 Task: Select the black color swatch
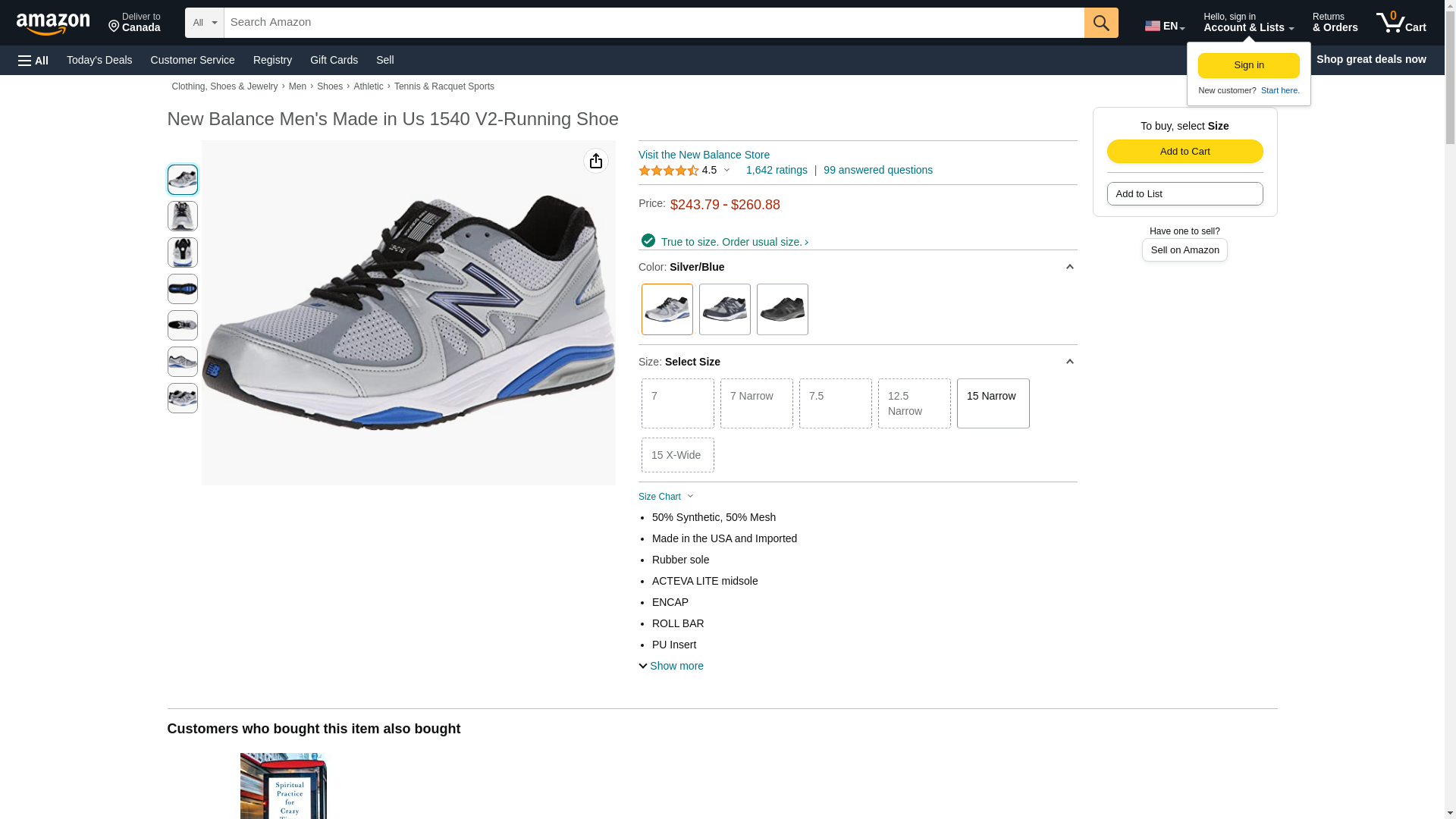[x=782, y=309]
